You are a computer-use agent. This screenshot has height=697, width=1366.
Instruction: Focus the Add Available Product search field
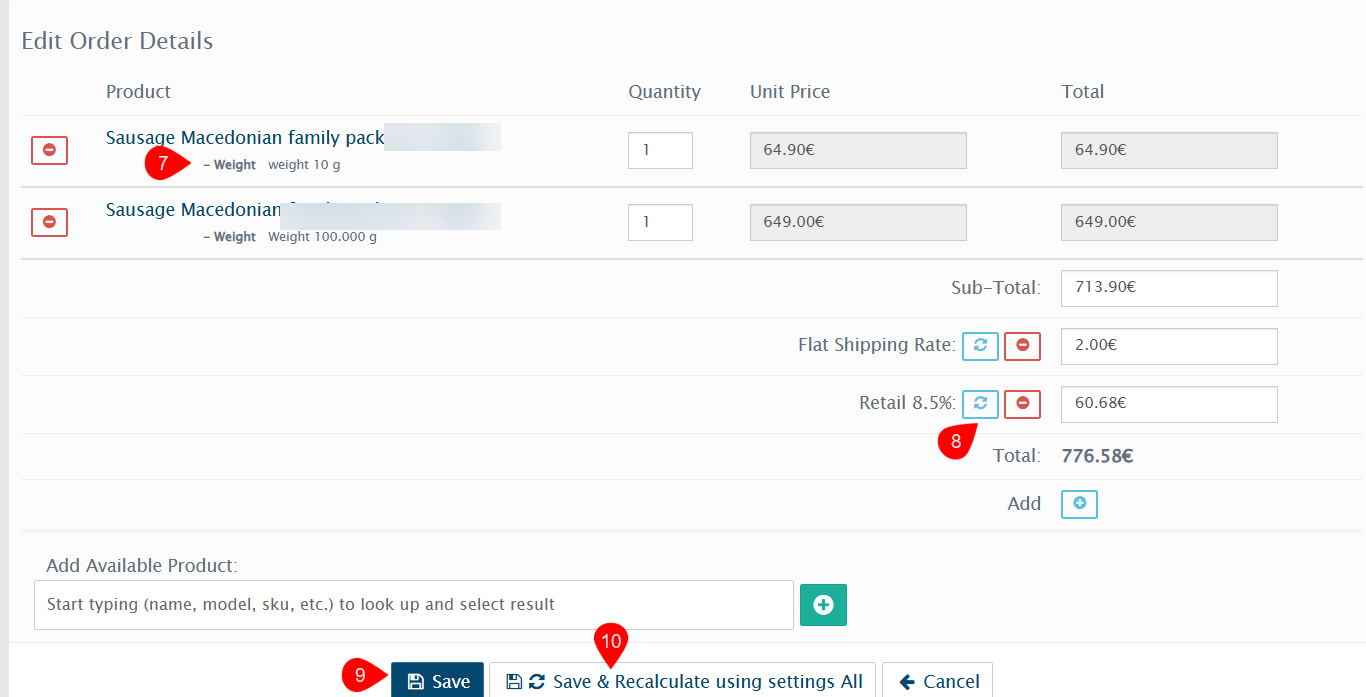413,605
